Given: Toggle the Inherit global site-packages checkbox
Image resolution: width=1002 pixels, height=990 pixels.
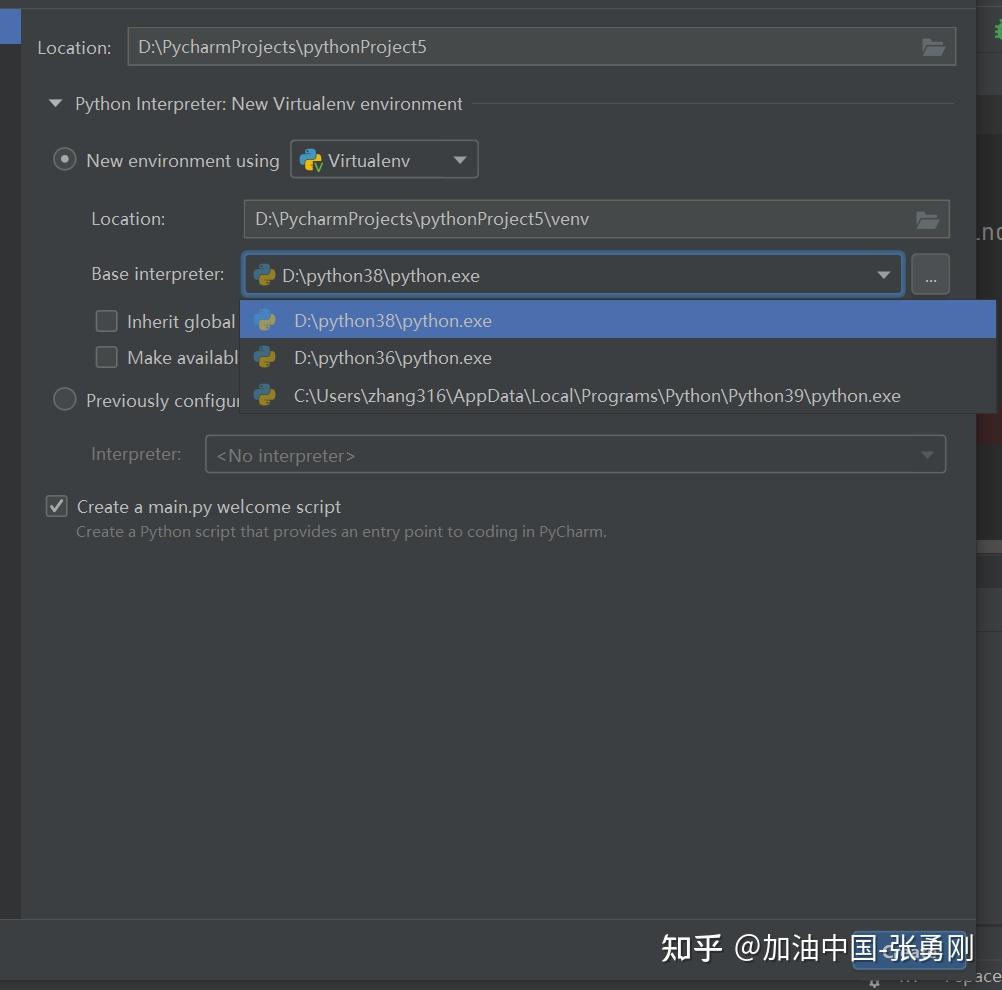Looking at the screenshot, I should pos(107,321).
